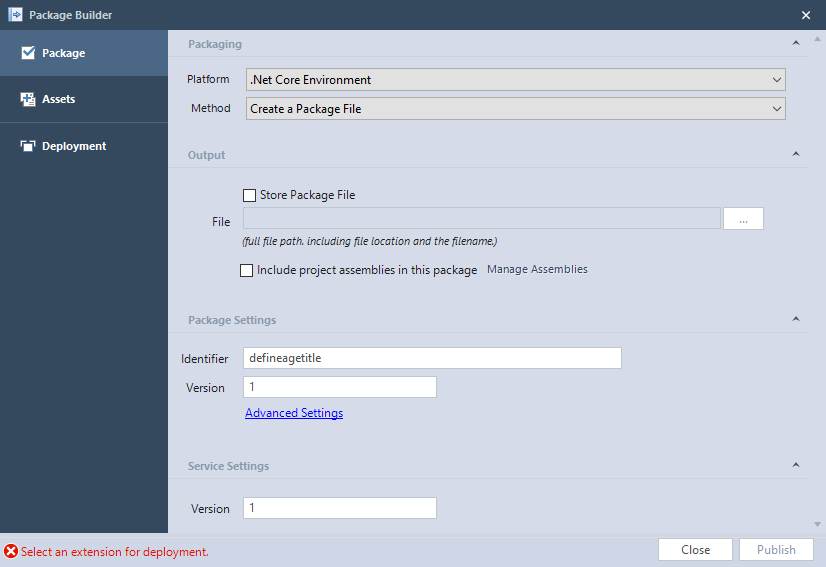Click the file browse ellipsis button
The image size is (826, 567).
click(743, 219)
